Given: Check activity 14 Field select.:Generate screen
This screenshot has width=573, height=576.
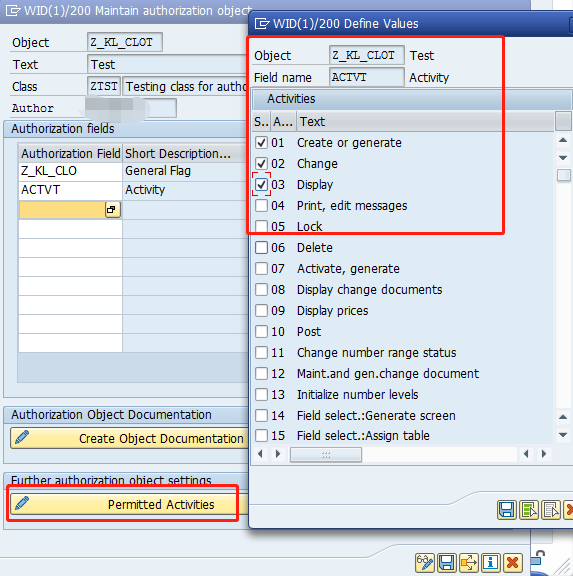Looking at the screenshot, I should tap(262, 415).
